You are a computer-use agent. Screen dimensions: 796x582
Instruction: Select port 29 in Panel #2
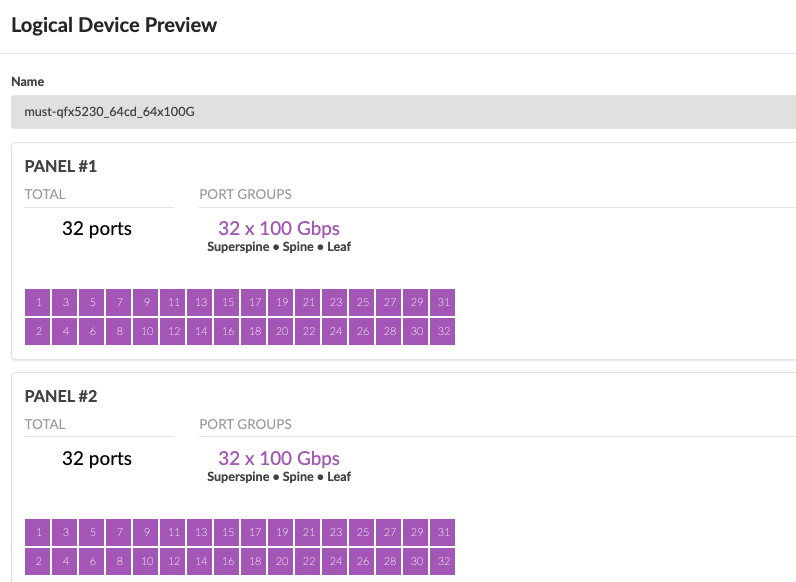click(416, 533)
